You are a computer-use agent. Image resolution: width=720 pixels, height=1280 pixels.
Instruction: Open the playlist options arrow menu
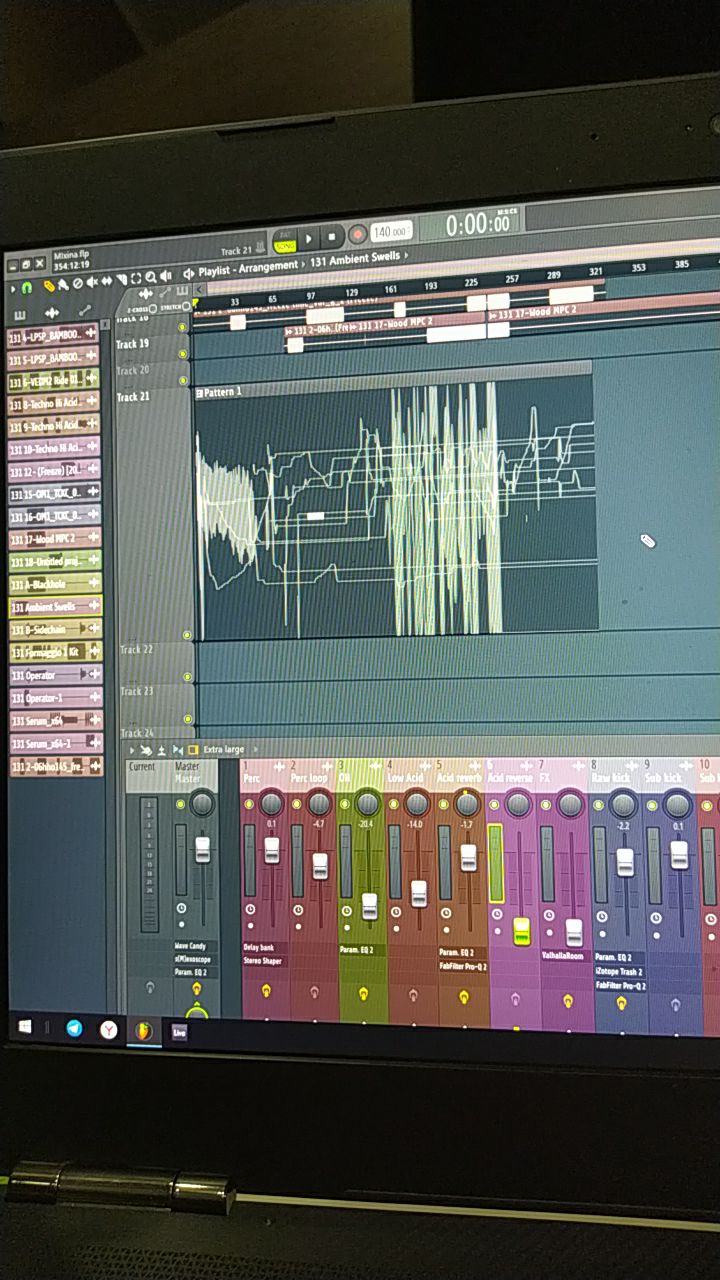(11, 289)
